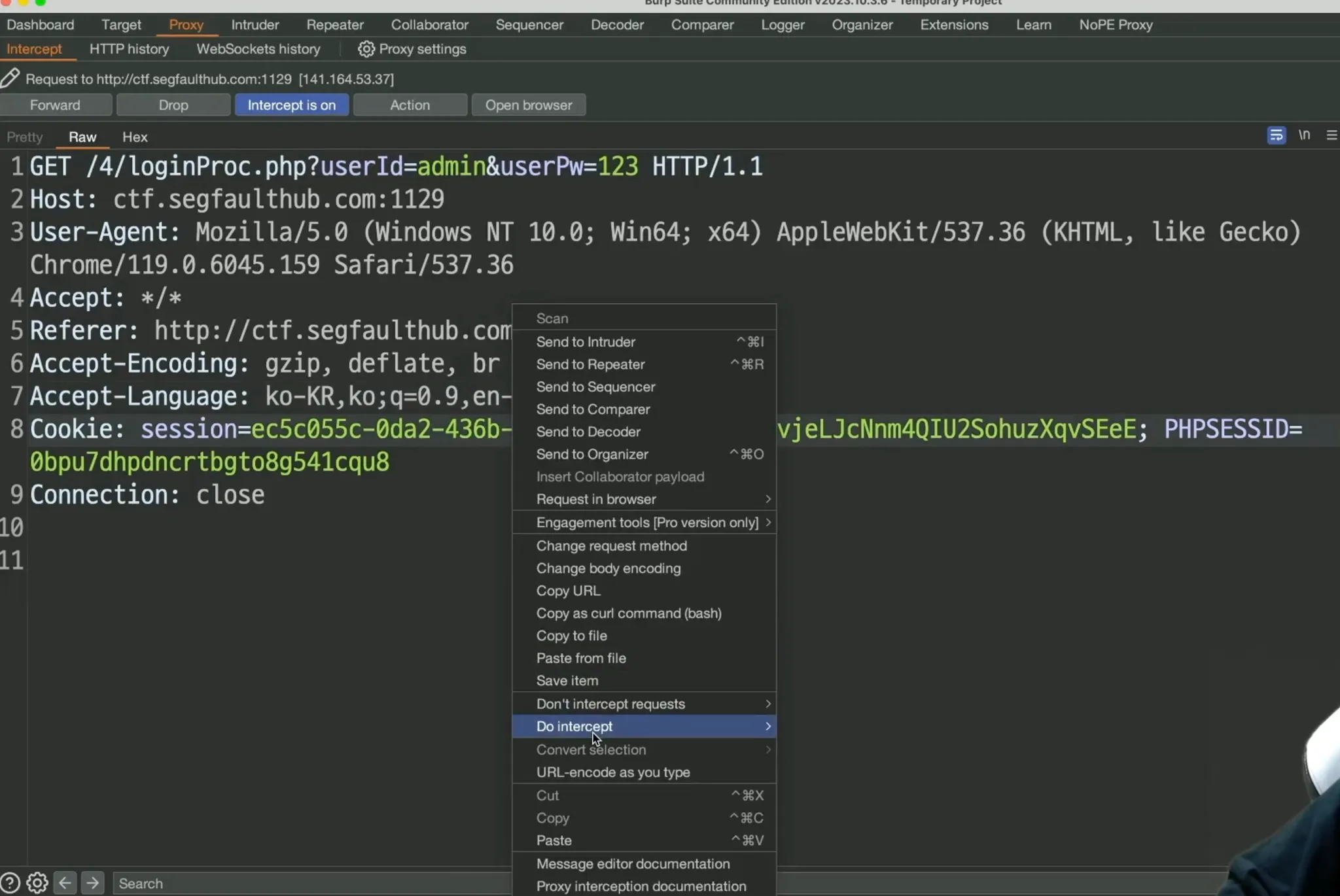Enable URL-encode as you type option
Viewport: 1340px width, 896px height.
point(612,772)
